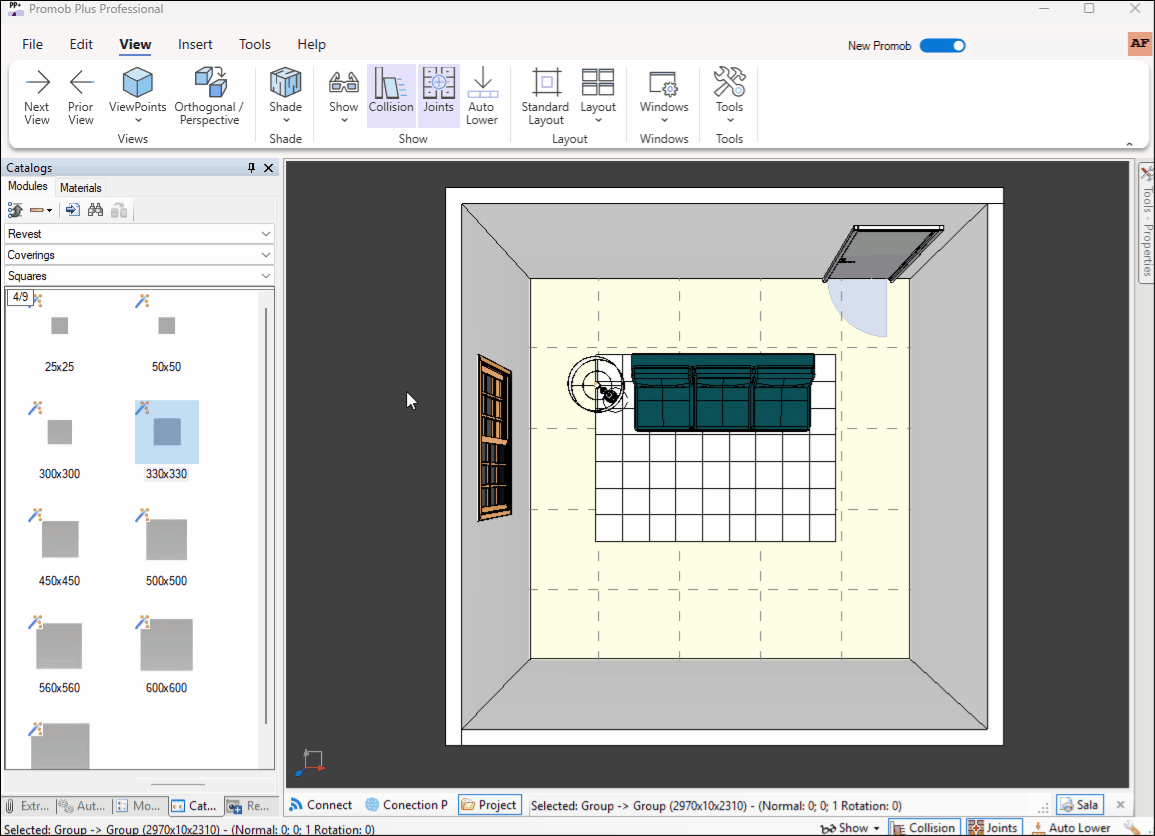
Task: Open the ViewPoints cube menu
Action: click(x=138, y=96)
